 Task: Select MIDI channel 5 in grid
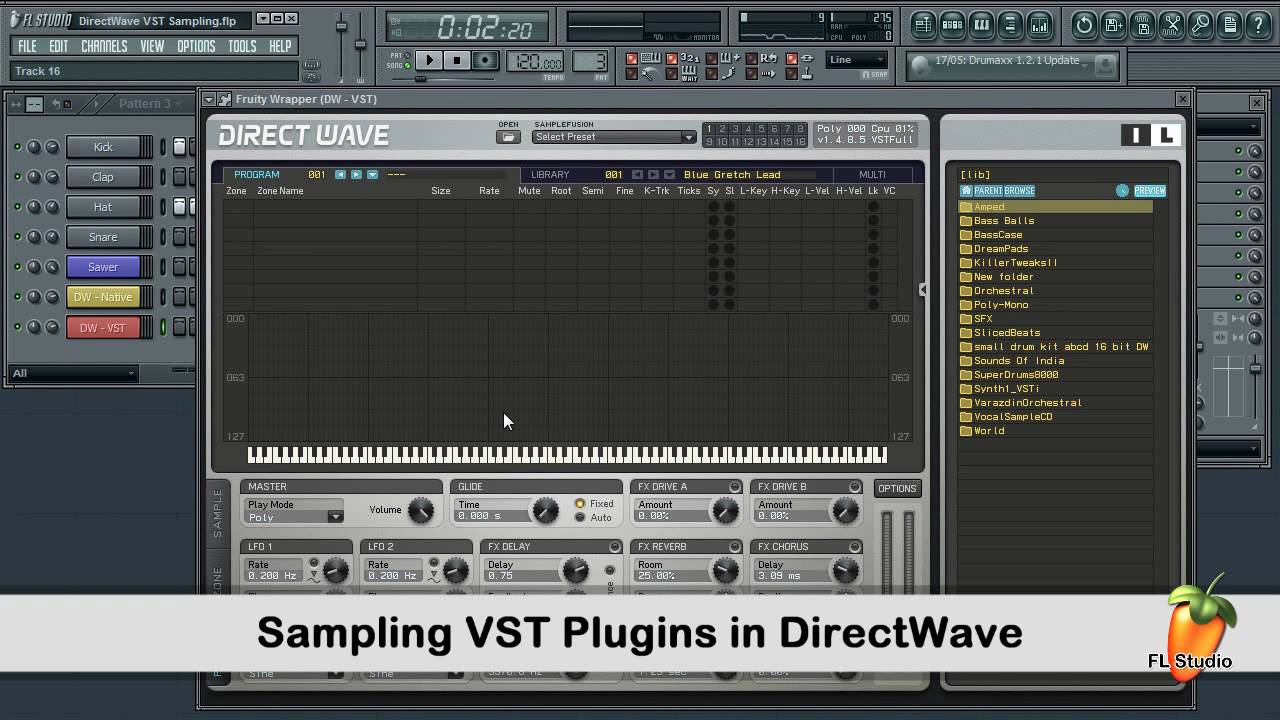pyautogui.click(x=760, y=129)
